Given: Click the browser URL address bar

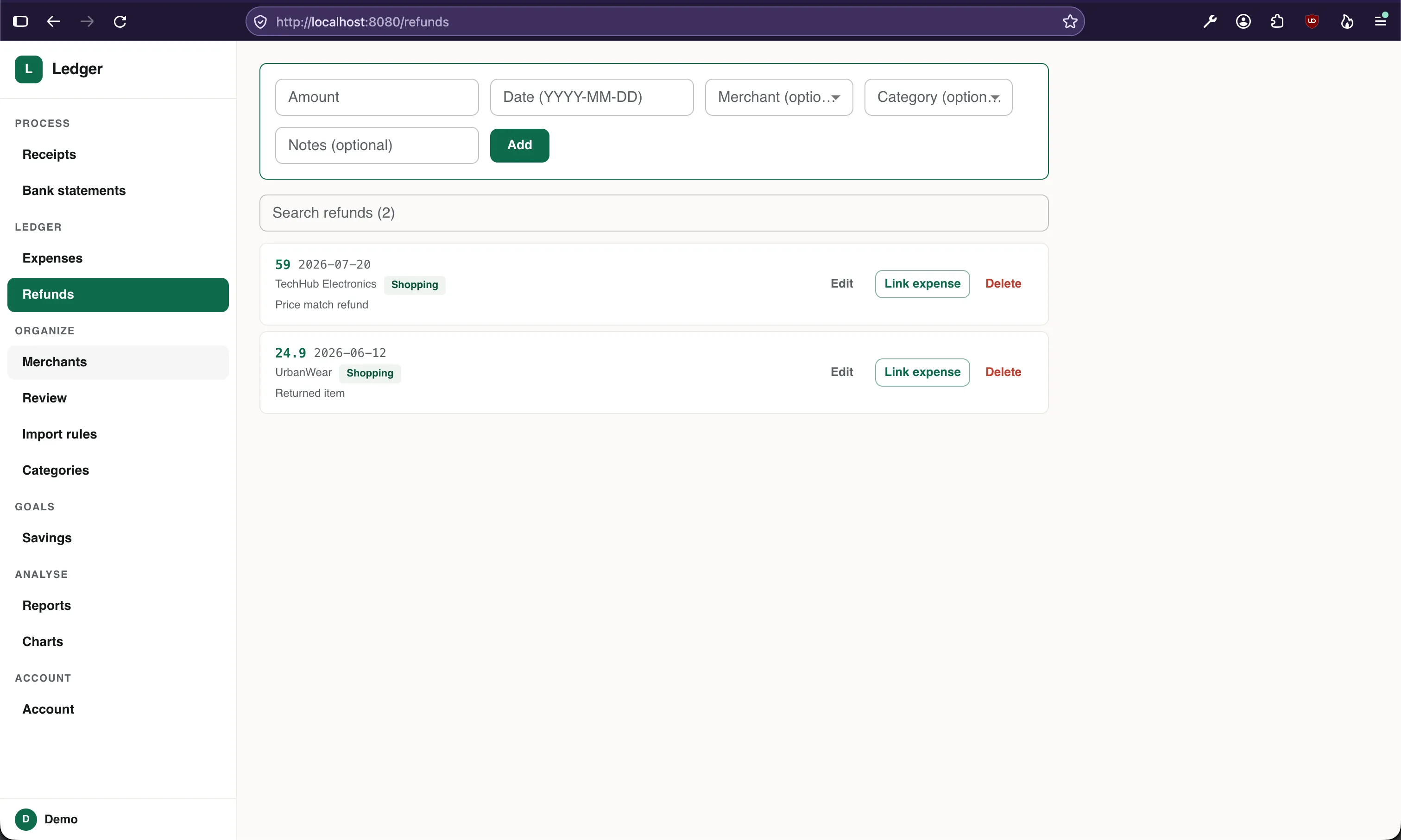Looking at the screenshot, I should click(x=665, y=21).
